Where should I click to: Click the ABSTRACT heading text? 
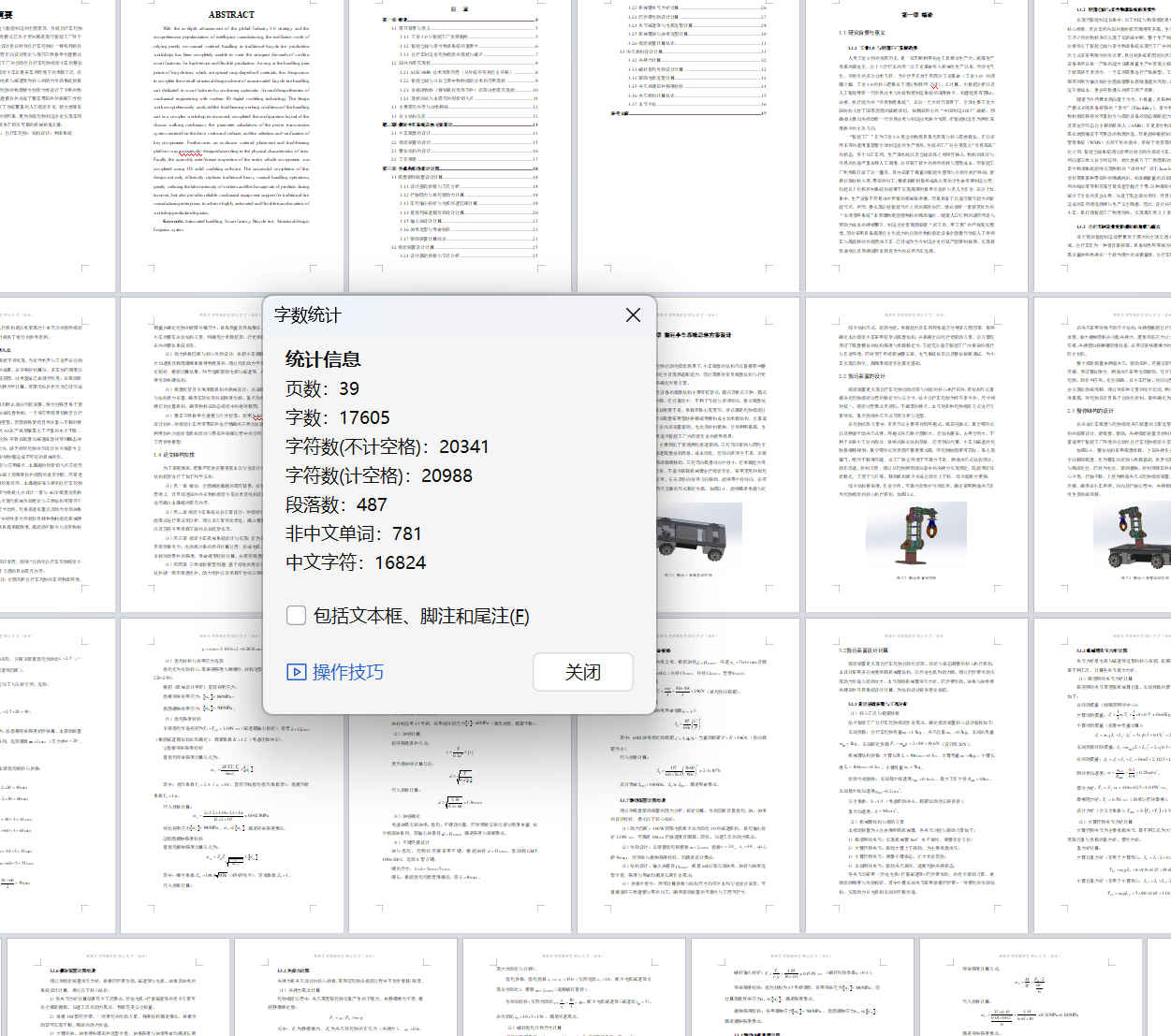[231, 15]
